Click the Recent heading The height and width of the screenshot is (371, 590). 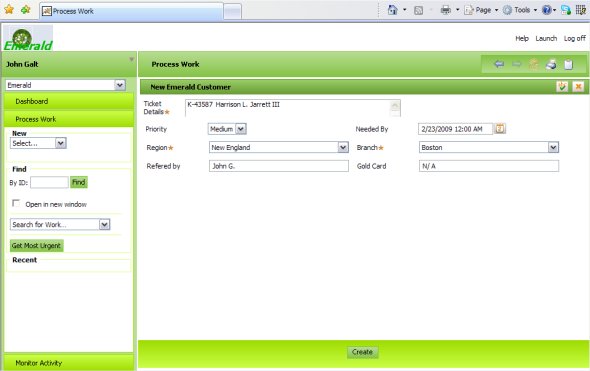(24, 260)
